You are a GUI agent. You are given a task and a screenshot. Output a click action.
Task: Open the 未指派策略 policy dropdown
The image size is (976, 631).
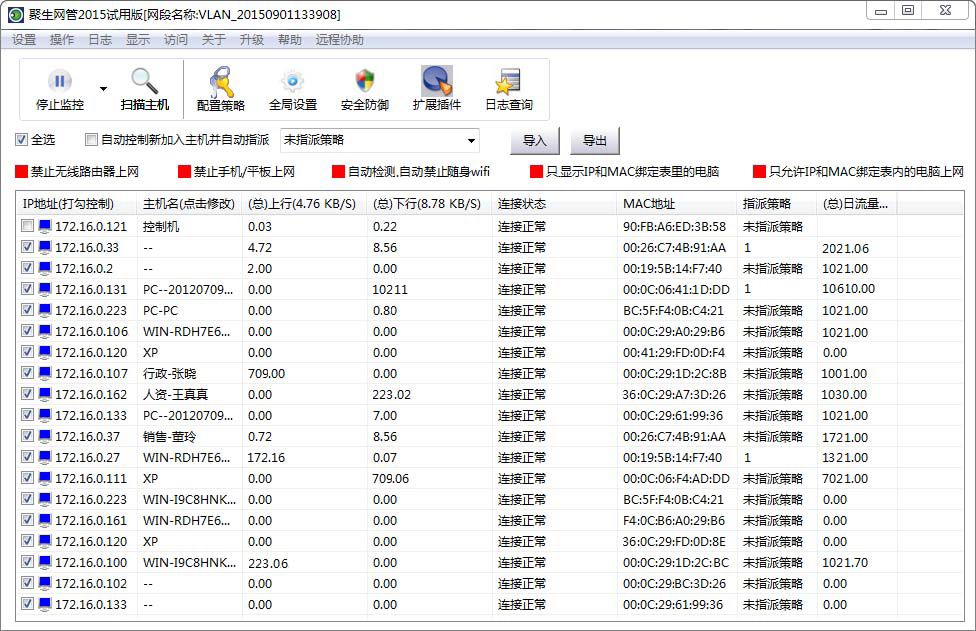point(469,139)
